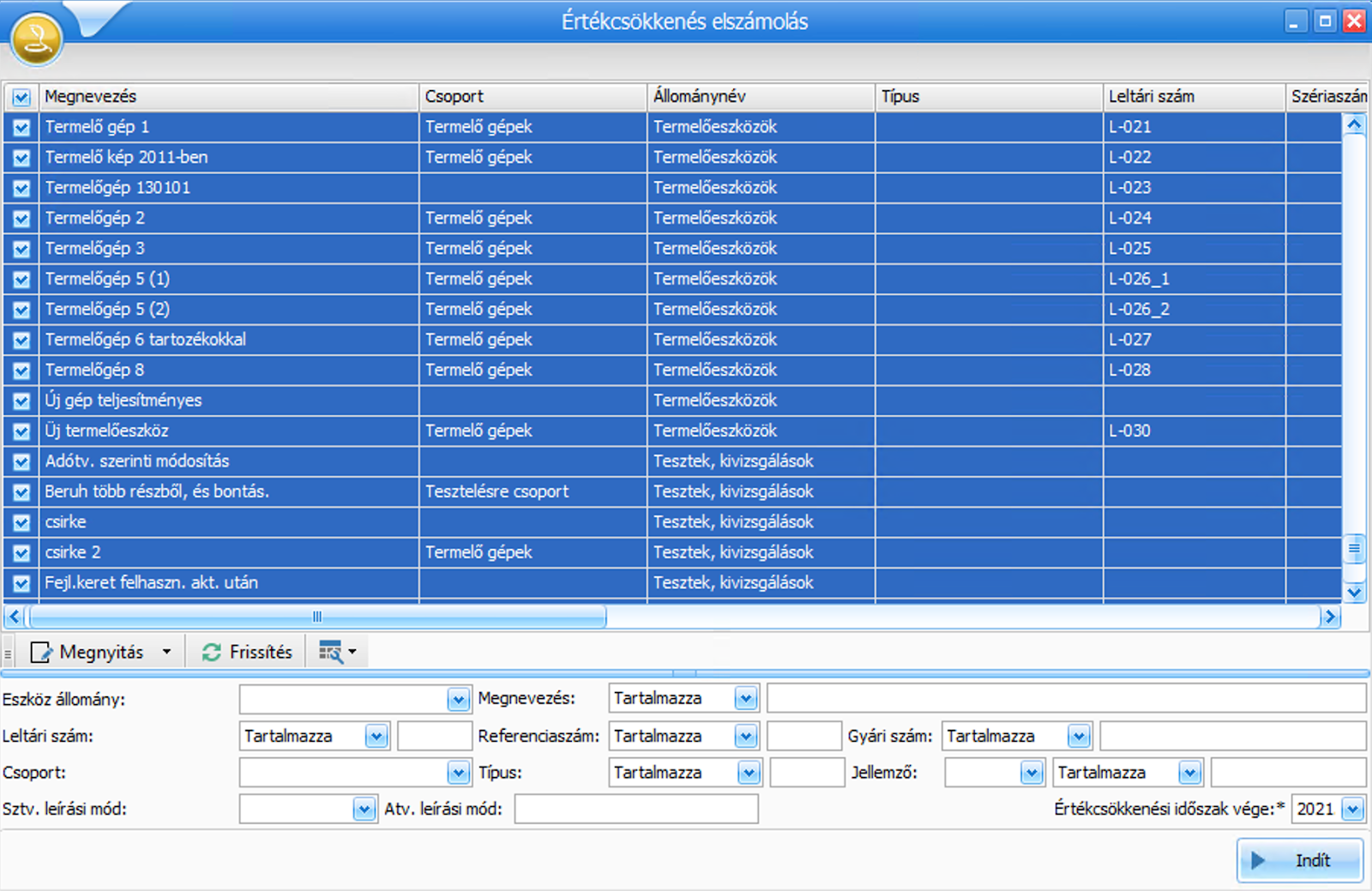Viewport: 1372px width, 891px height.
Task: Expand the Eszköz állomány dropdown
Action: [x=458, y=700]
